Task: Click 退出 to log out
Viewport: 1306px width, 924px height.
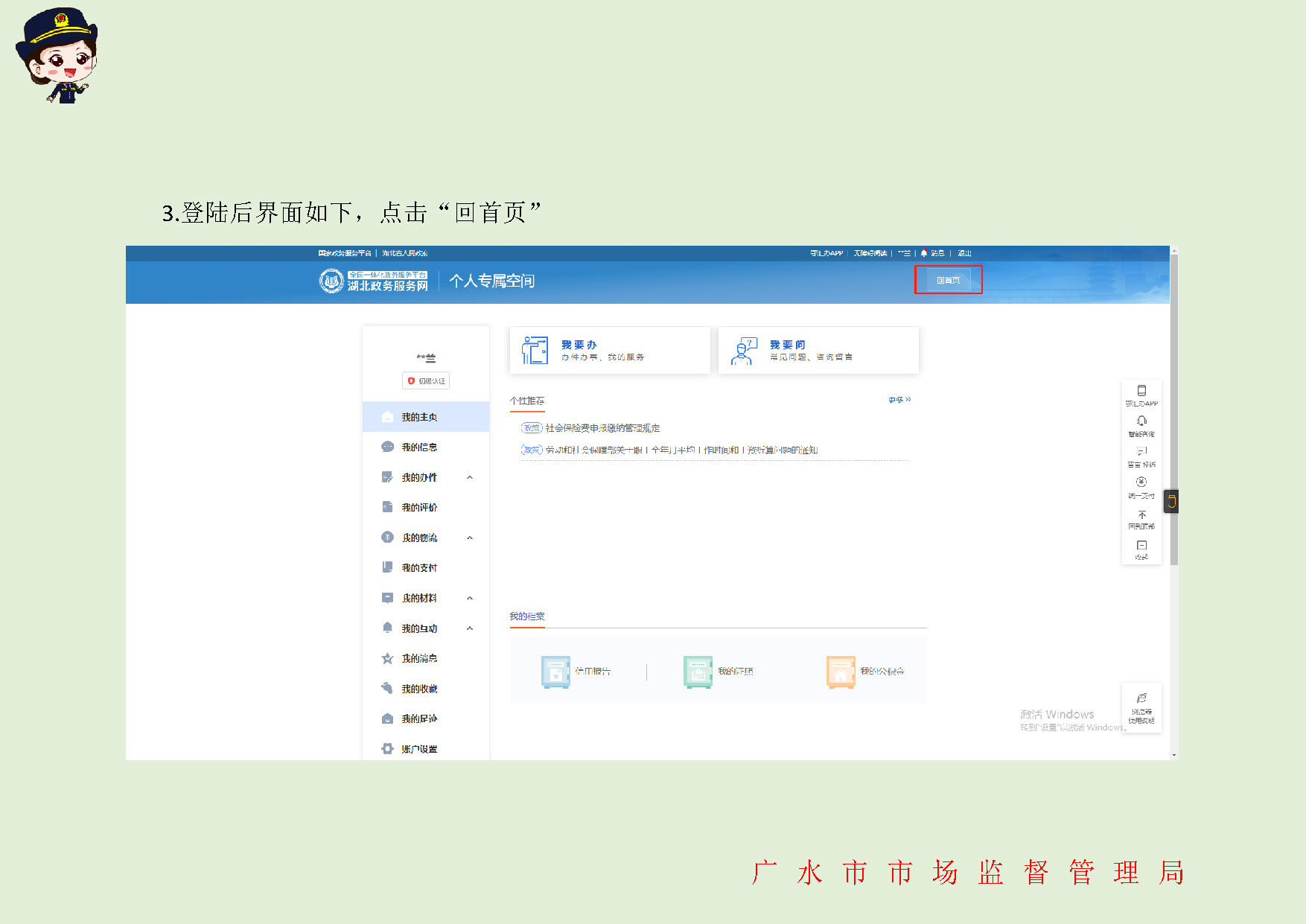Action: pyautogui.click(x=964, y=253)
